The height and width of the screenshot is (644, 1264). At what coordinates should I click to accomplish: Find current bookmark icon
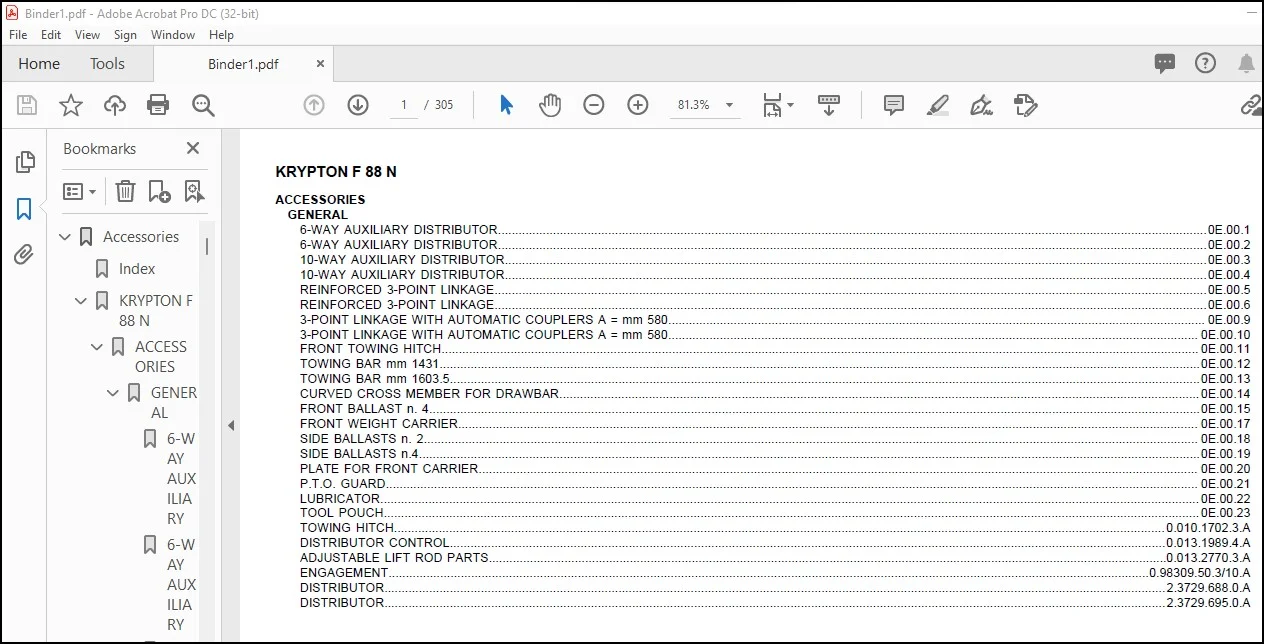pos(194,191)
